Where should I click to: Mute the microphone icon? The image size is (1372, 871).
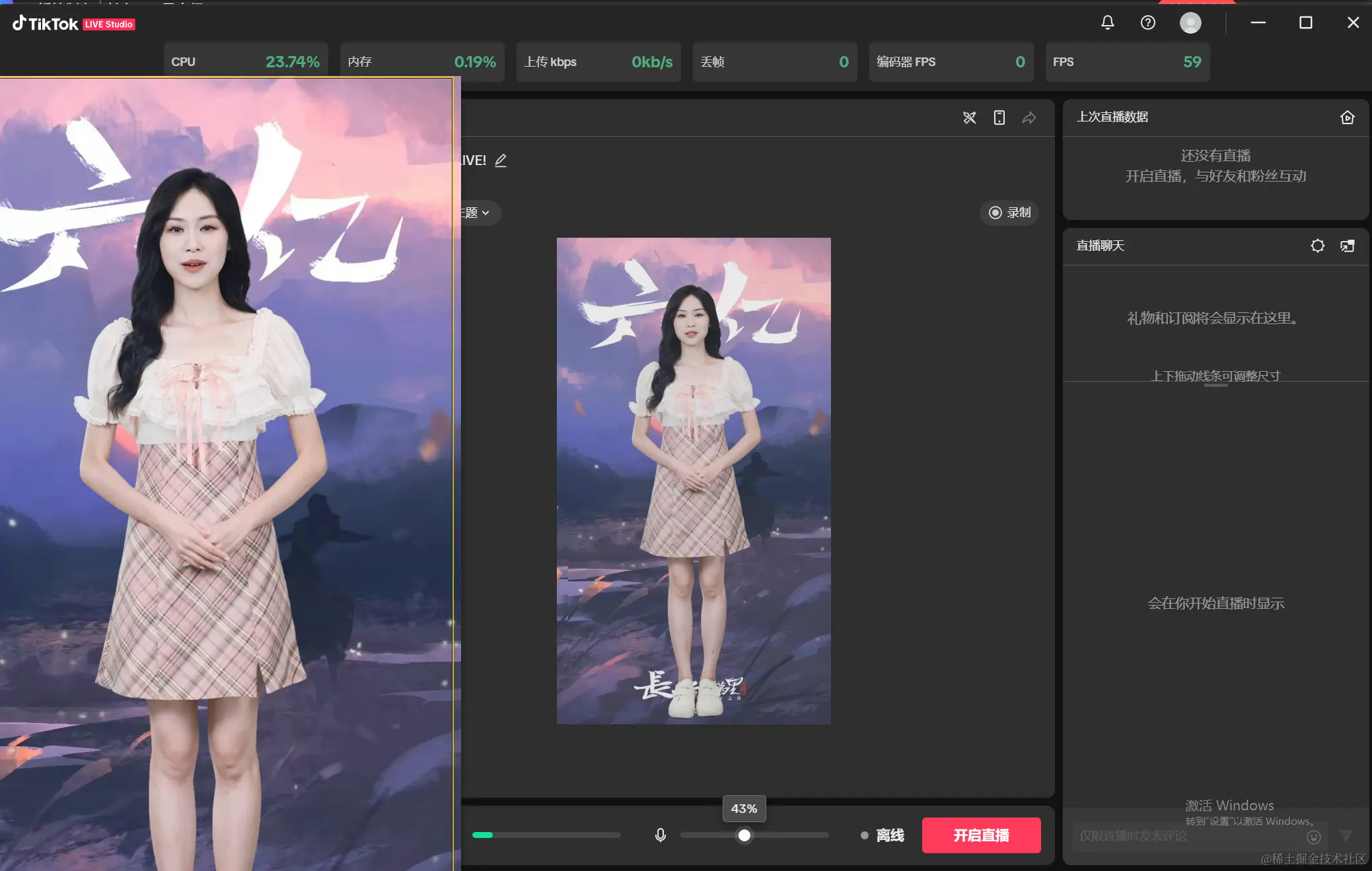click(x=660, y=835)
